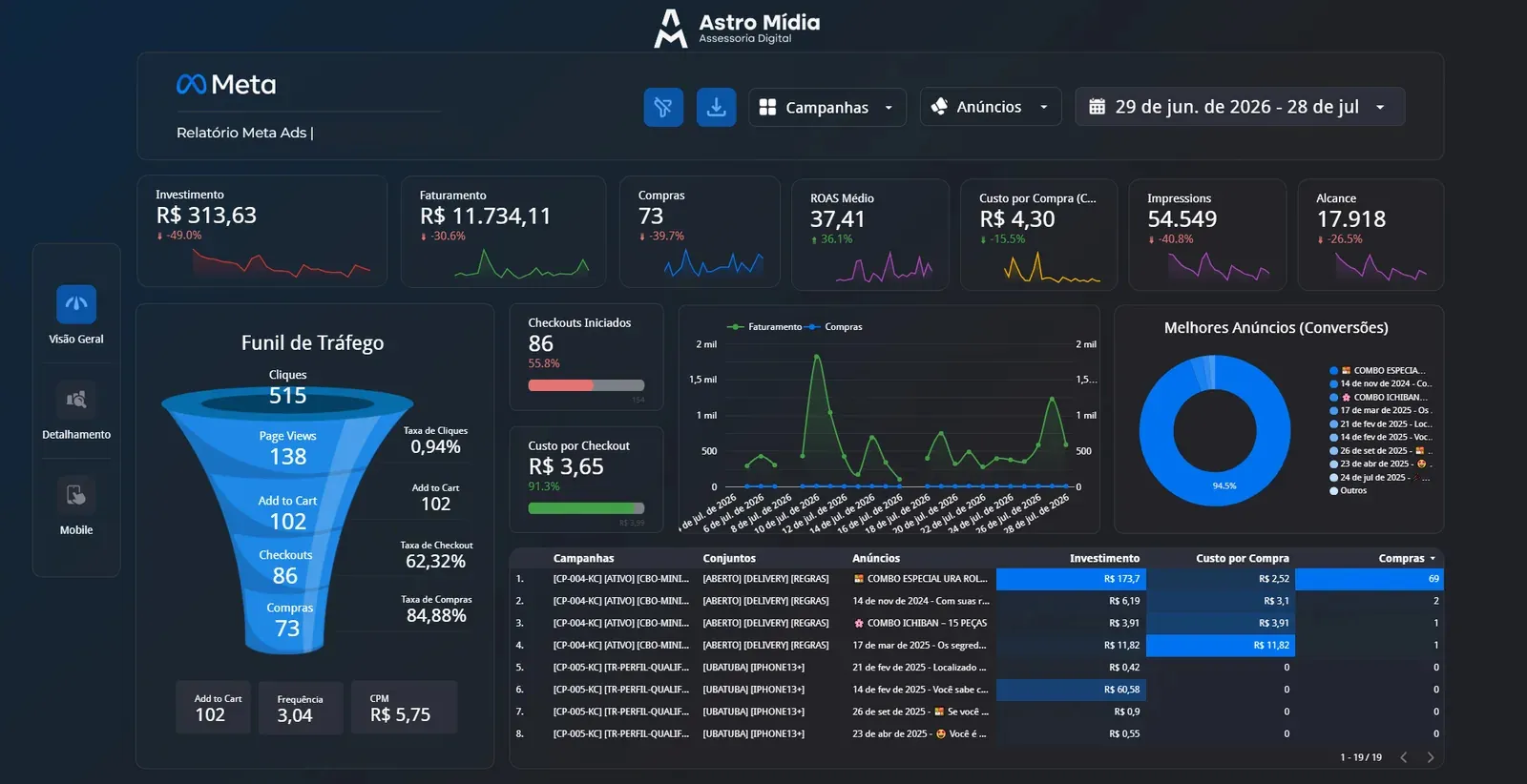Screen dimensions: 1527x784
Task: Expand the Campanhas dropdown filter
Action: [x=826, y=107]
